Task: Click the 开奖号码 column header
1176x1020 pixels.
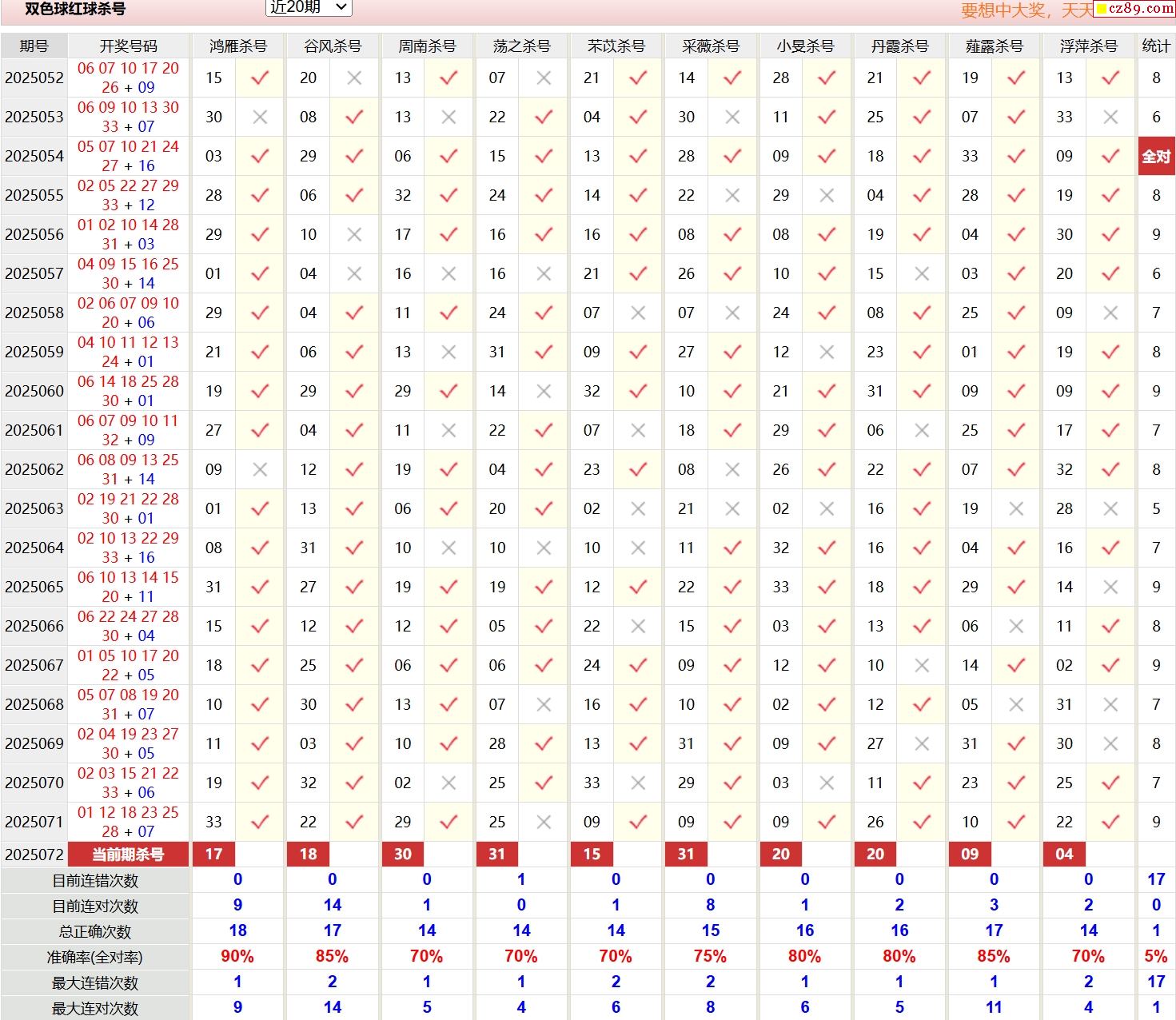Action: coord(128,46)
